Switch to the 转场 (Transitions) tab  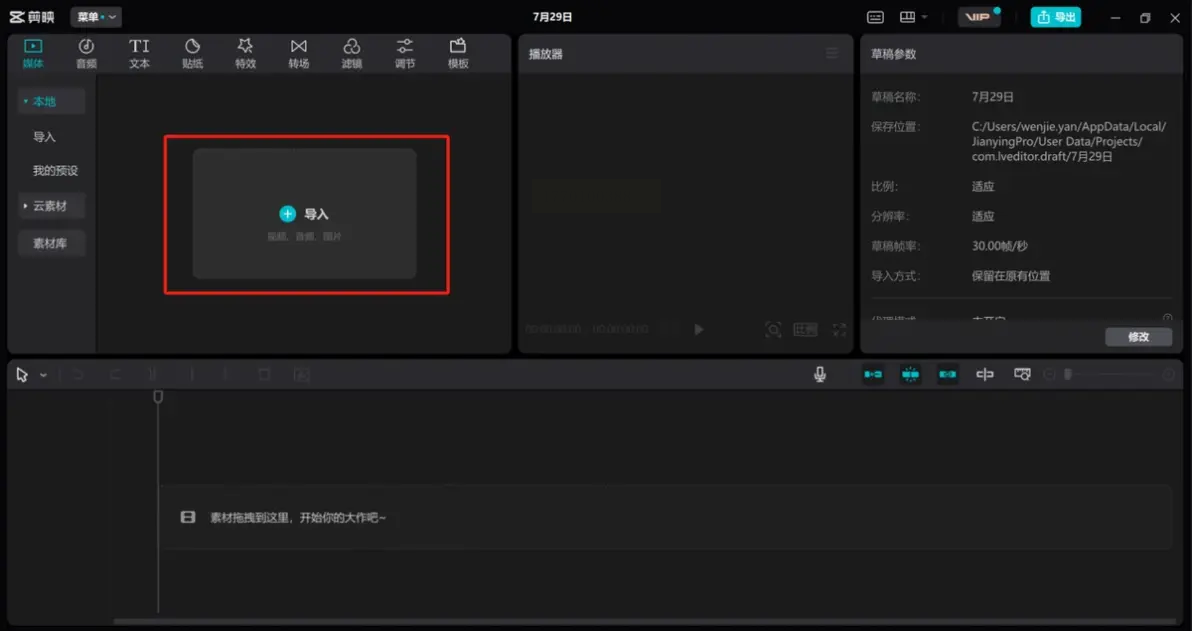(x=299, y=54)
